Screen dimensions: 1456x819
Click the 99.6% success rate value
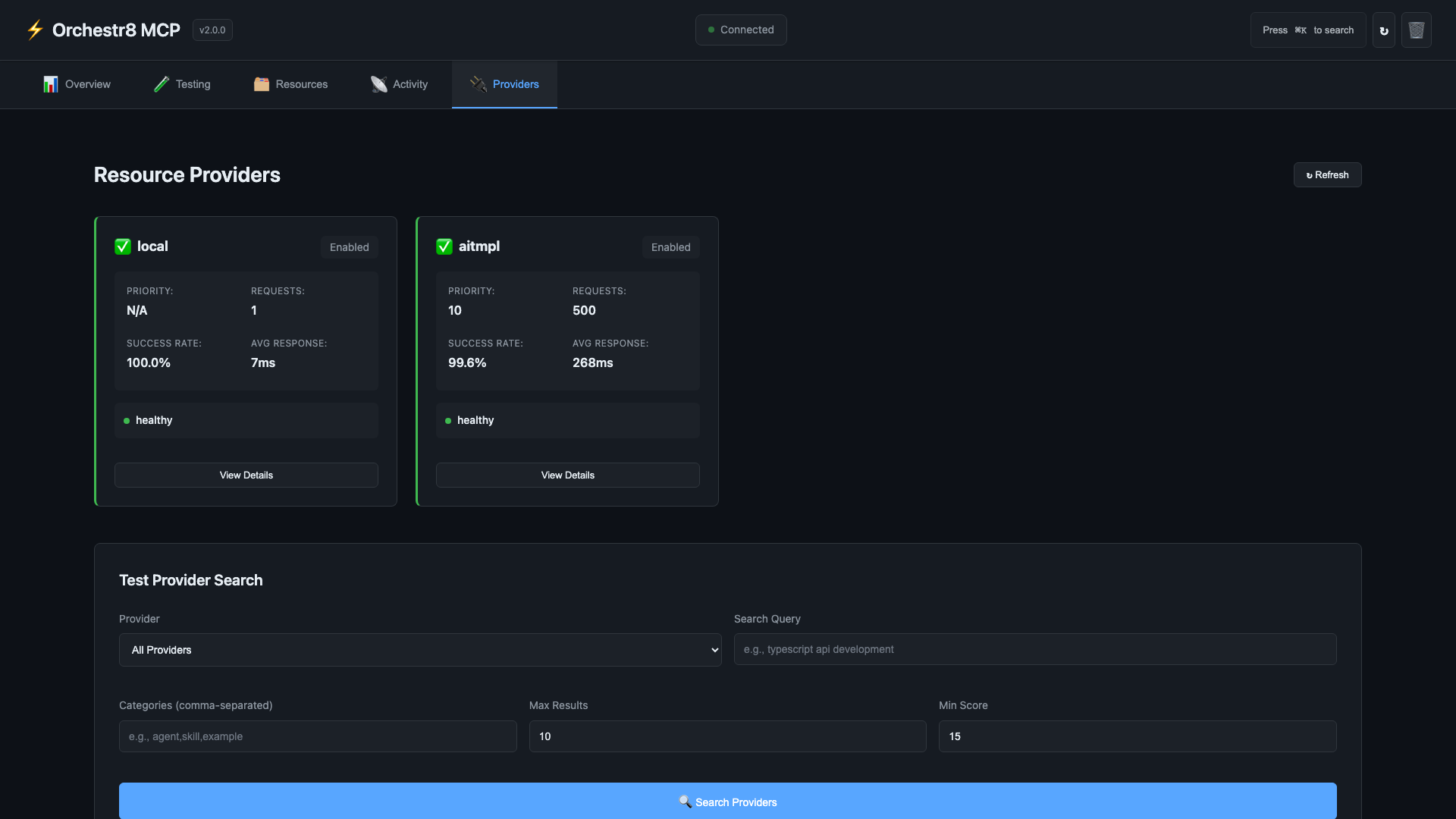[467, 363]
